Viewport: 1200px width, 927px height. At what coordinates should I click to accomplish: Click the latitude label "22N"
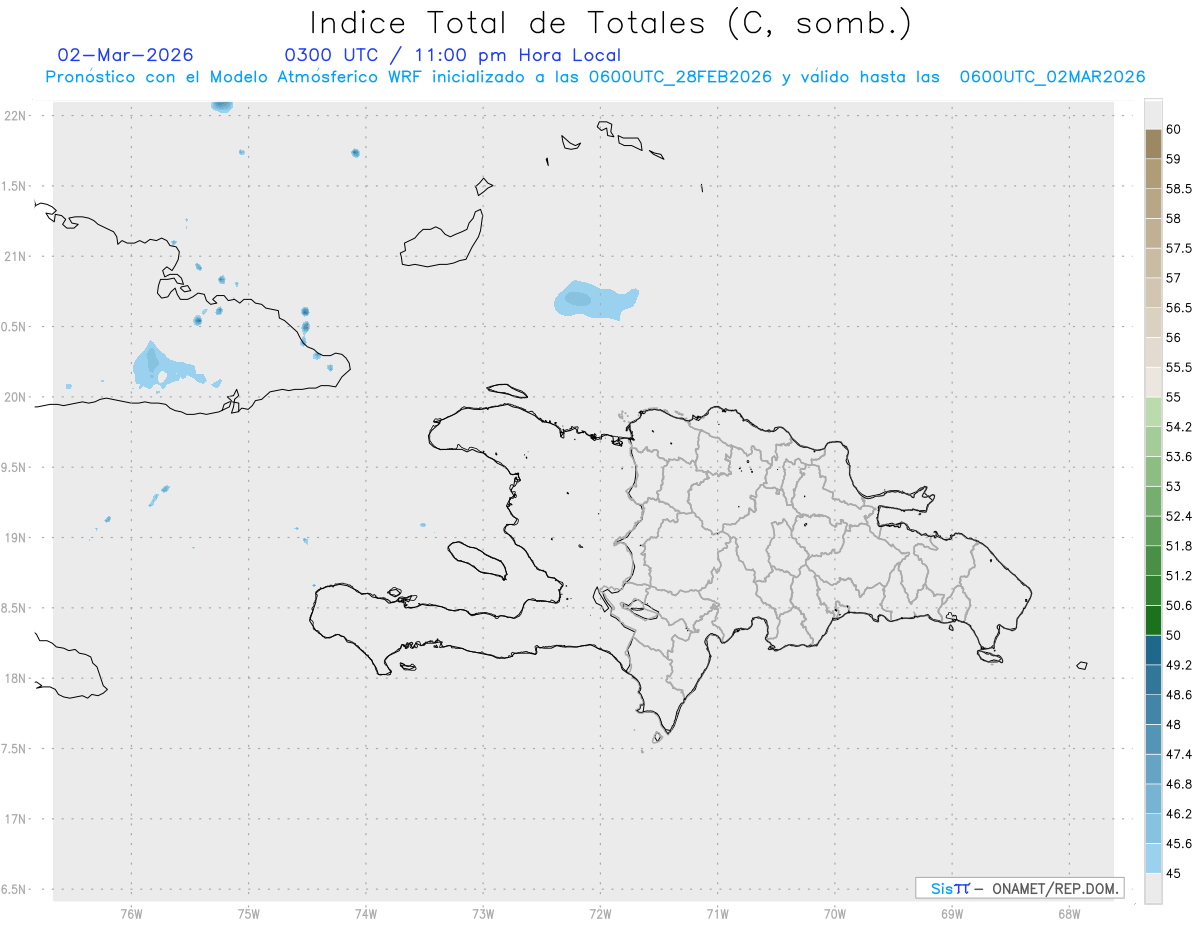(x=15, y=115)
